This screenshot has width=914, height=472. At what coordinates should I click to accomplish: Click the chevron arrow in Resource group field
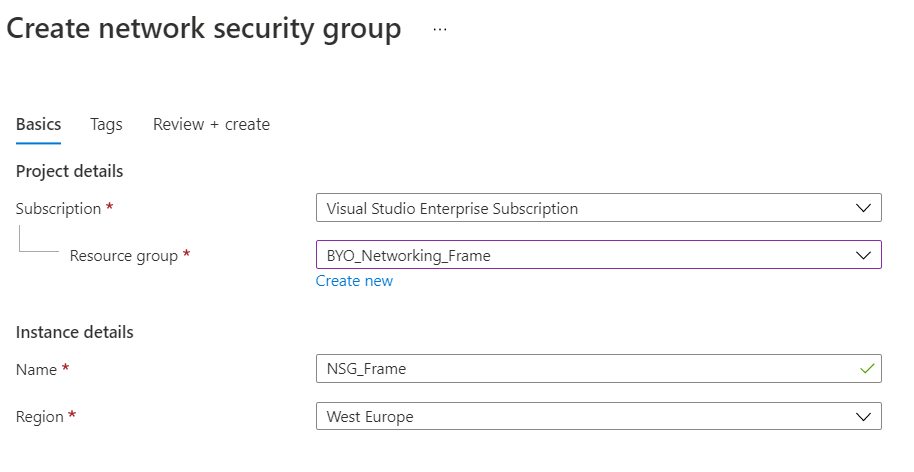pos(864,255)
